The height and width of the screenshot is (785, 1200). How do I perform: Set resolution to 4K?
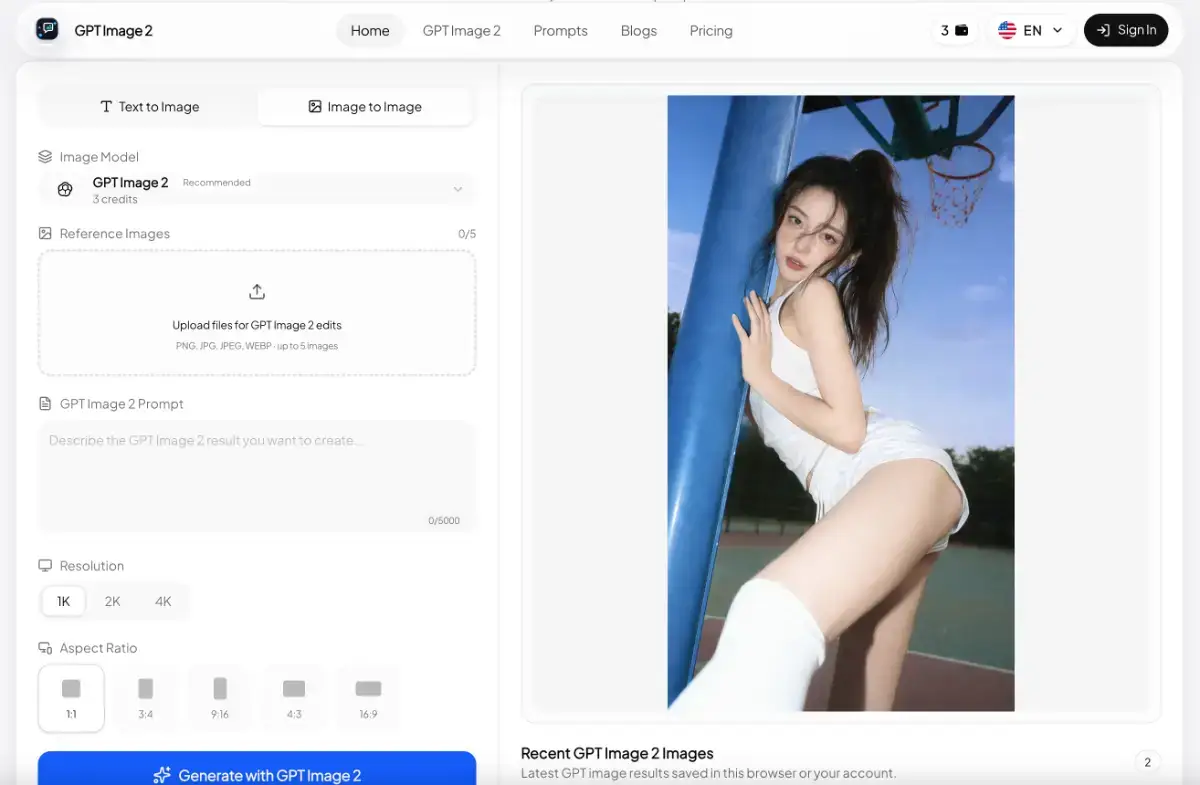[163, 601]
